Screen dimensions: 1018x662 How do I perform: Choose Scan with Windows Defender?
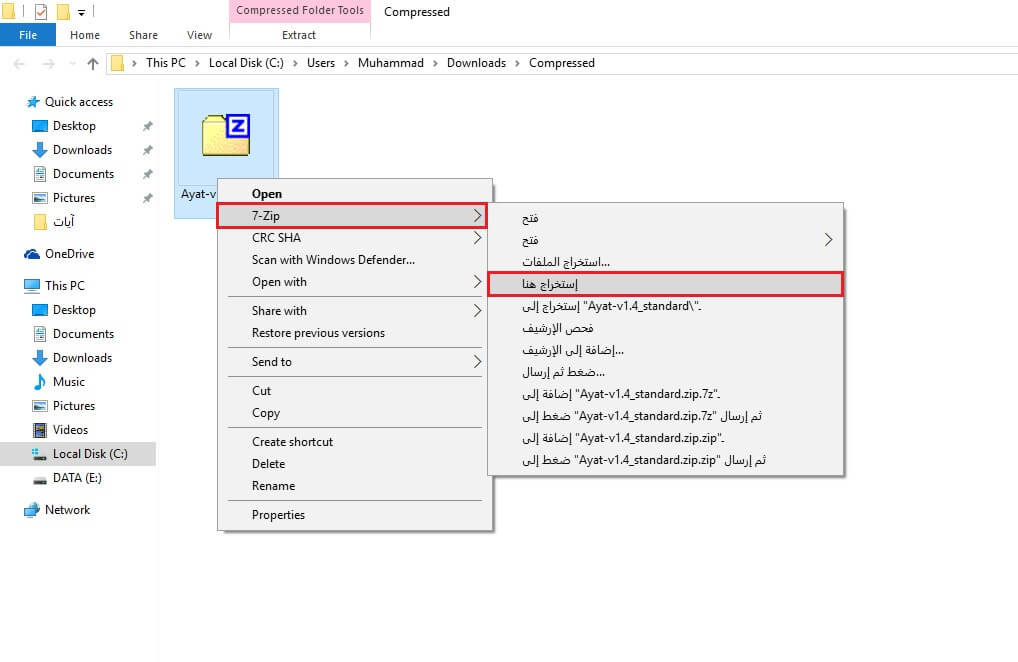354,260
